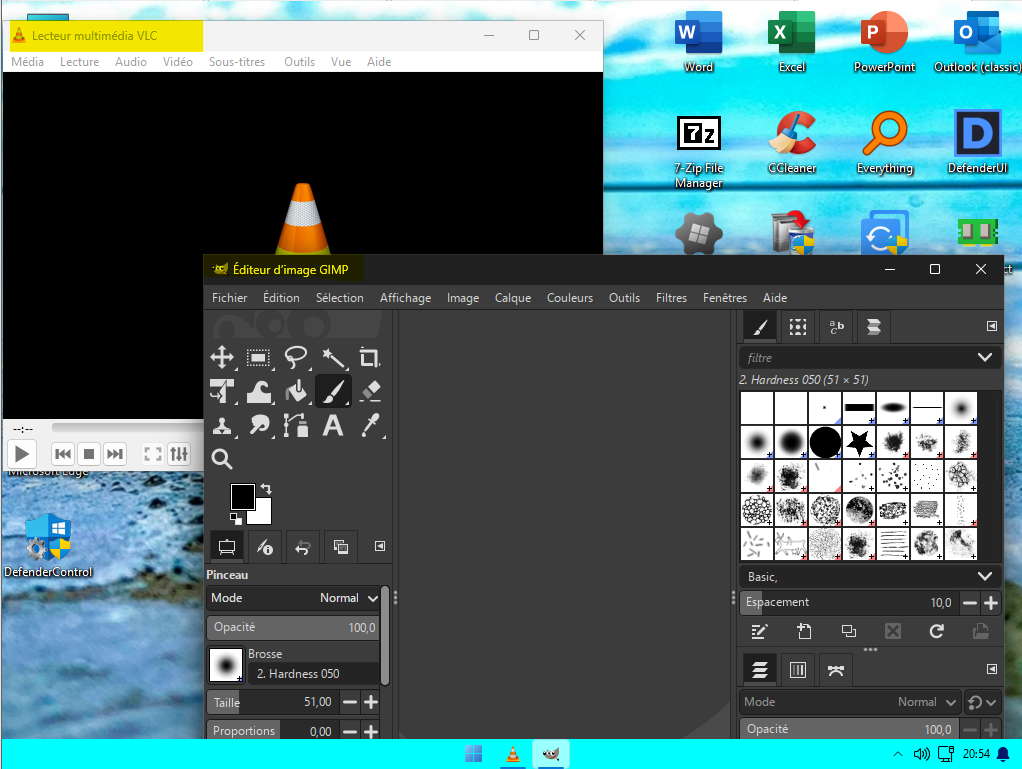Switch to the Patterns tab in right dock
This screenshot has height=769, width=1022.
click(x=798, y=326)
